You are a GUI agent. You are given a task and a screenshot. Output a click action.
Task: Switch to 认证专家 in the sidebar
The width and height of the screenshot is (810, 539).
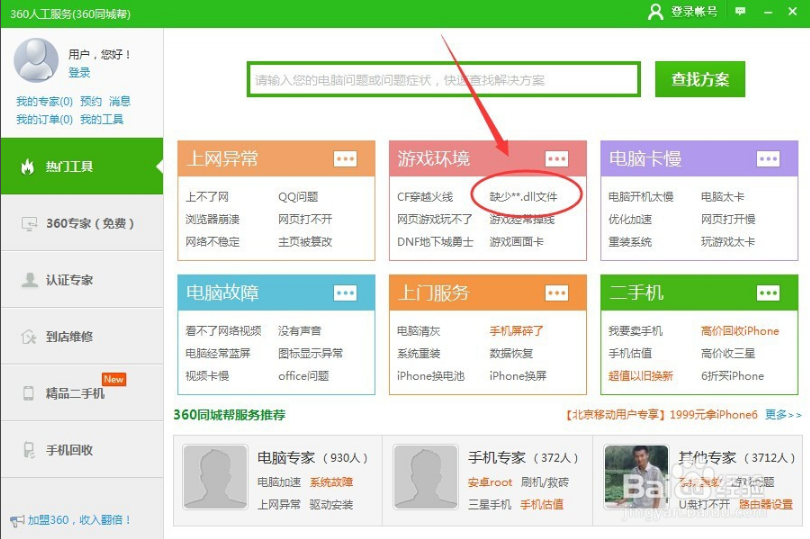click(x=81, y=280)
